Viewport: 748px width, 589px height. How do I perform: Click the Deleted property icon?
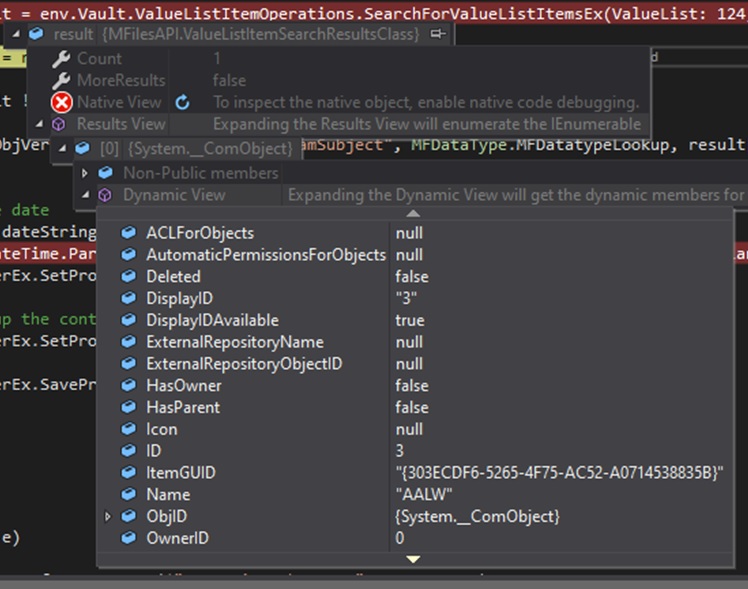click(x=128, y=276)
